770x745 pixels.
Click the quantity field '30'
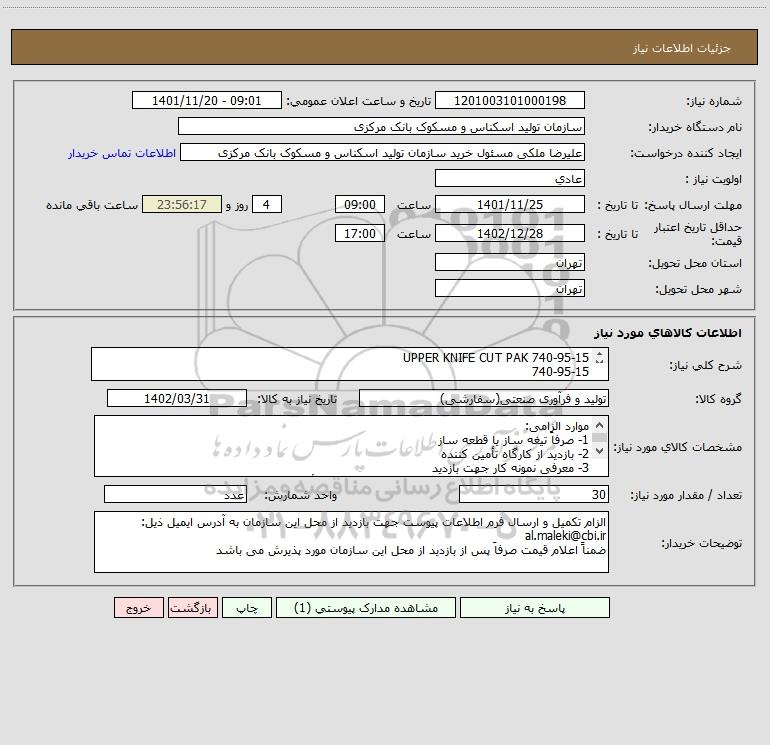pos(534,495)
